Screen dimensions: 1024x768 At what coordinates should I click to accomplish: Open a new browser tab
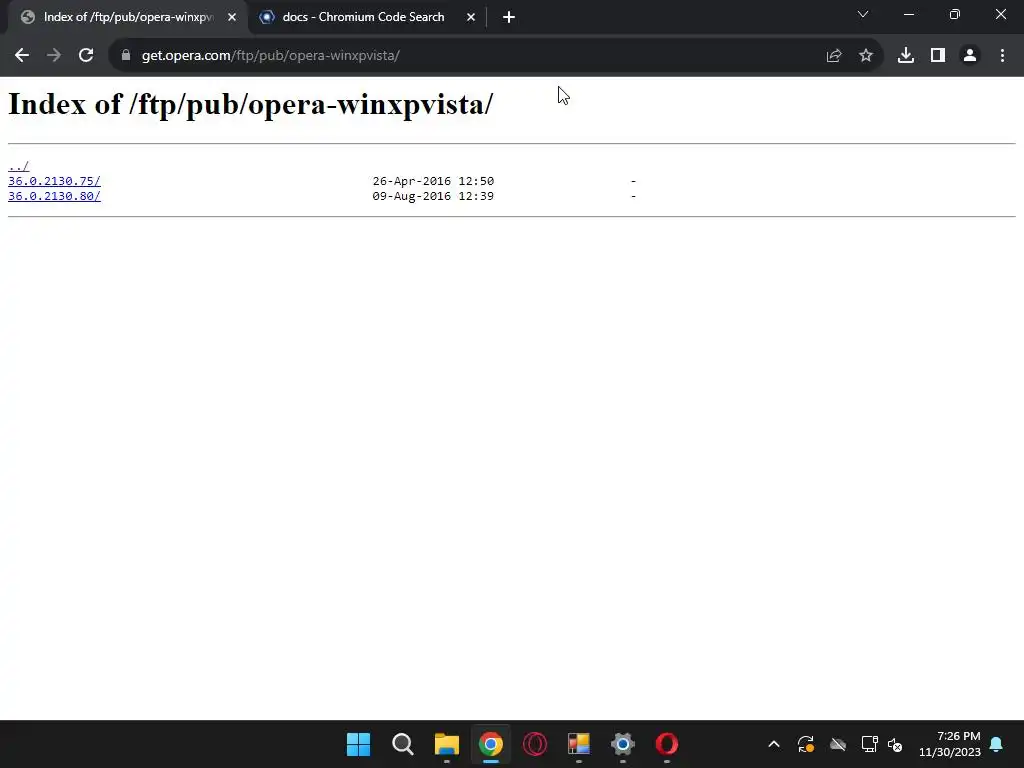[x=509, y=17]
